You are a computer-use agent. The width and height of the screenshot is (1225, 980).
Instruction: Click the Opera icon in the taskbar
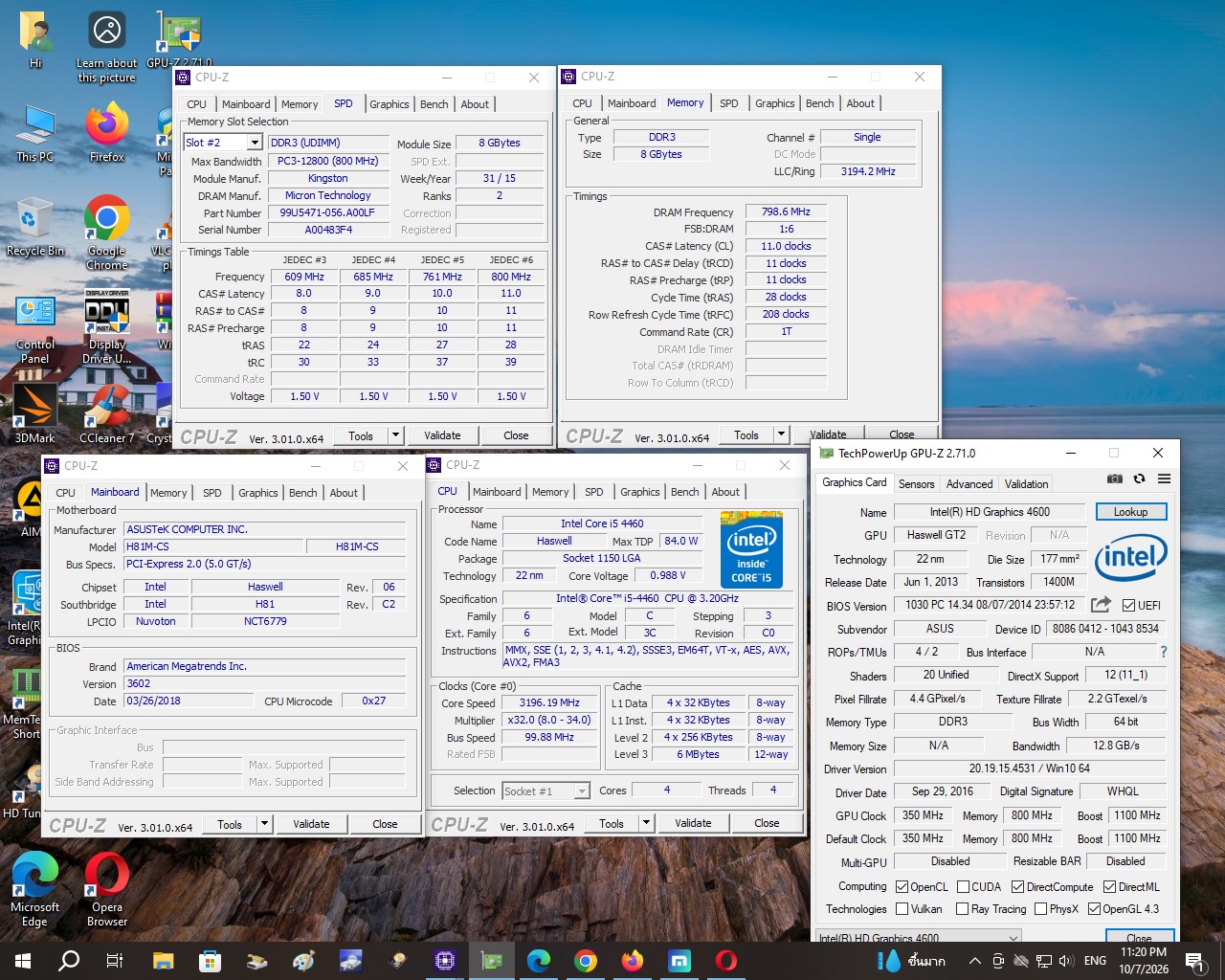tap(726, 961)
